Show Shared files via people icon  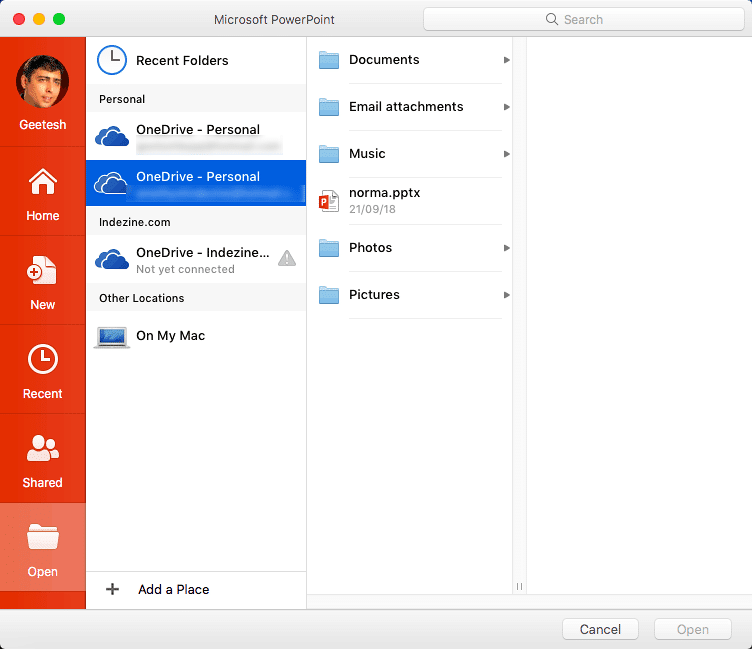coord(42,449)
